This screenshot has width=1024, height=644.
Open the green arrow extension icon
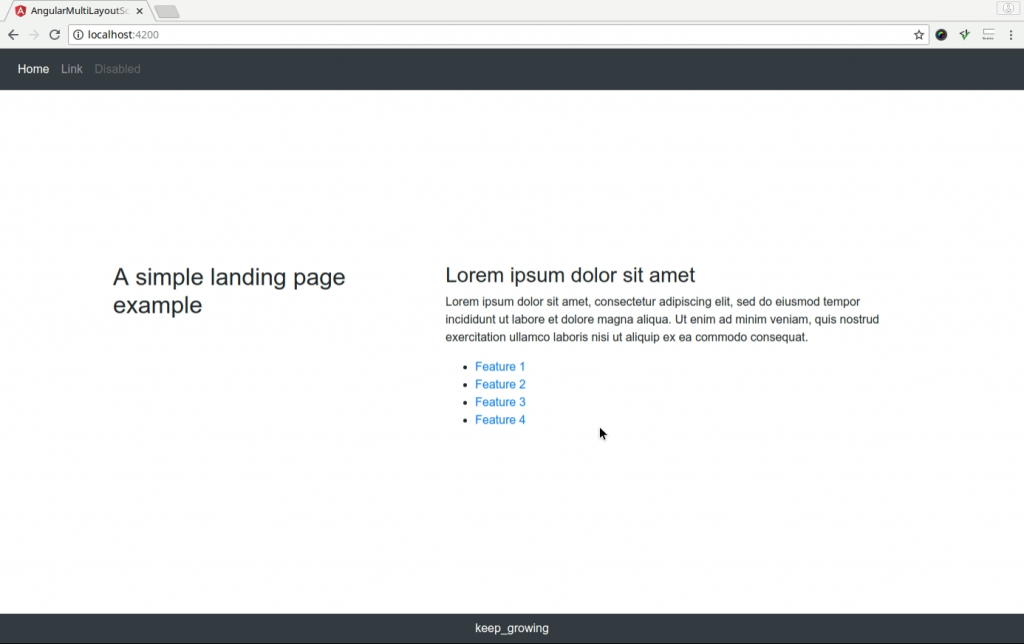pyautogui.click(x=965, y=35)
